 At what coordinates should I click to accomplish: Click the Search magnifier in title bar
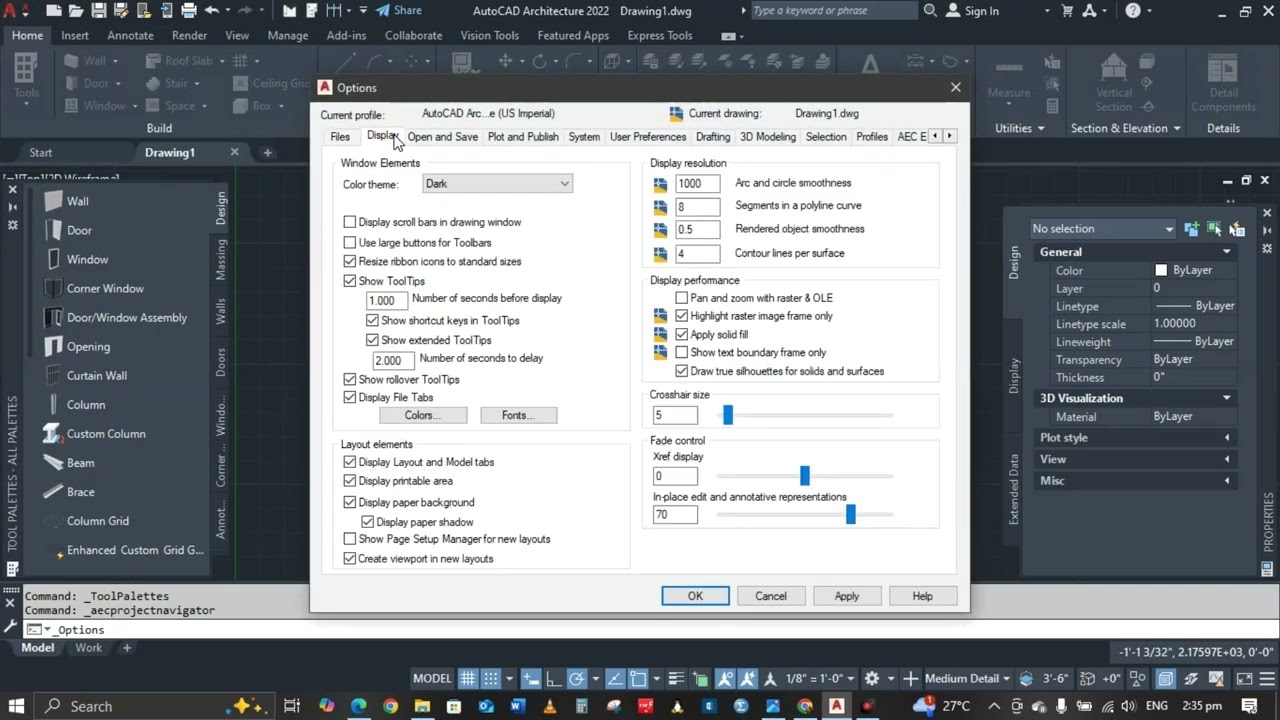(930, 11)
